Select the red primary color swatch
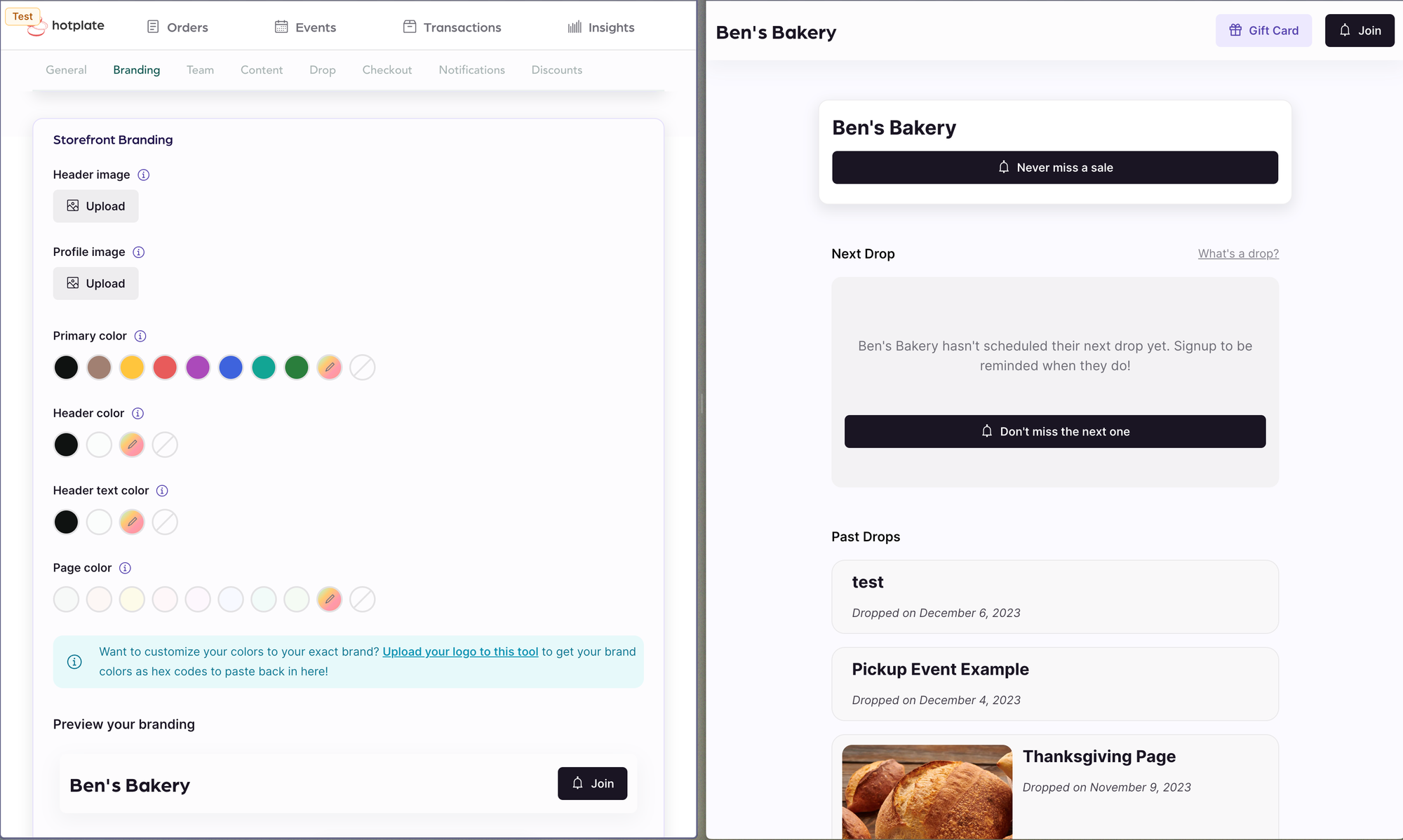Image resolution: width=1403 pixels, height=840 pixels. point(164,367)
